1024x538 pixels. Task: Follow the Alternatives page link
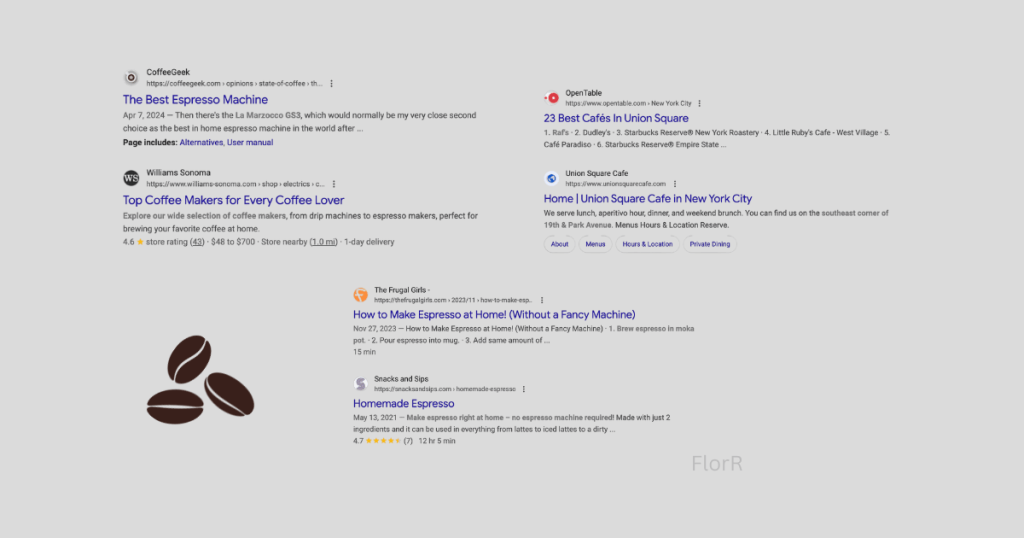[201, 142]
